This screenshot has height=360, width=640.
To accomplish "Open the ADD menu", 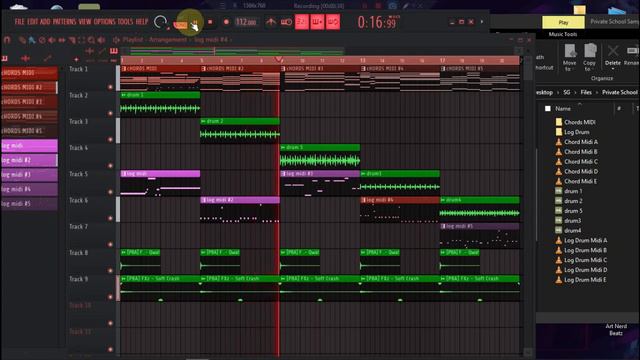I will pyautogui.click(x=45, y=22).
